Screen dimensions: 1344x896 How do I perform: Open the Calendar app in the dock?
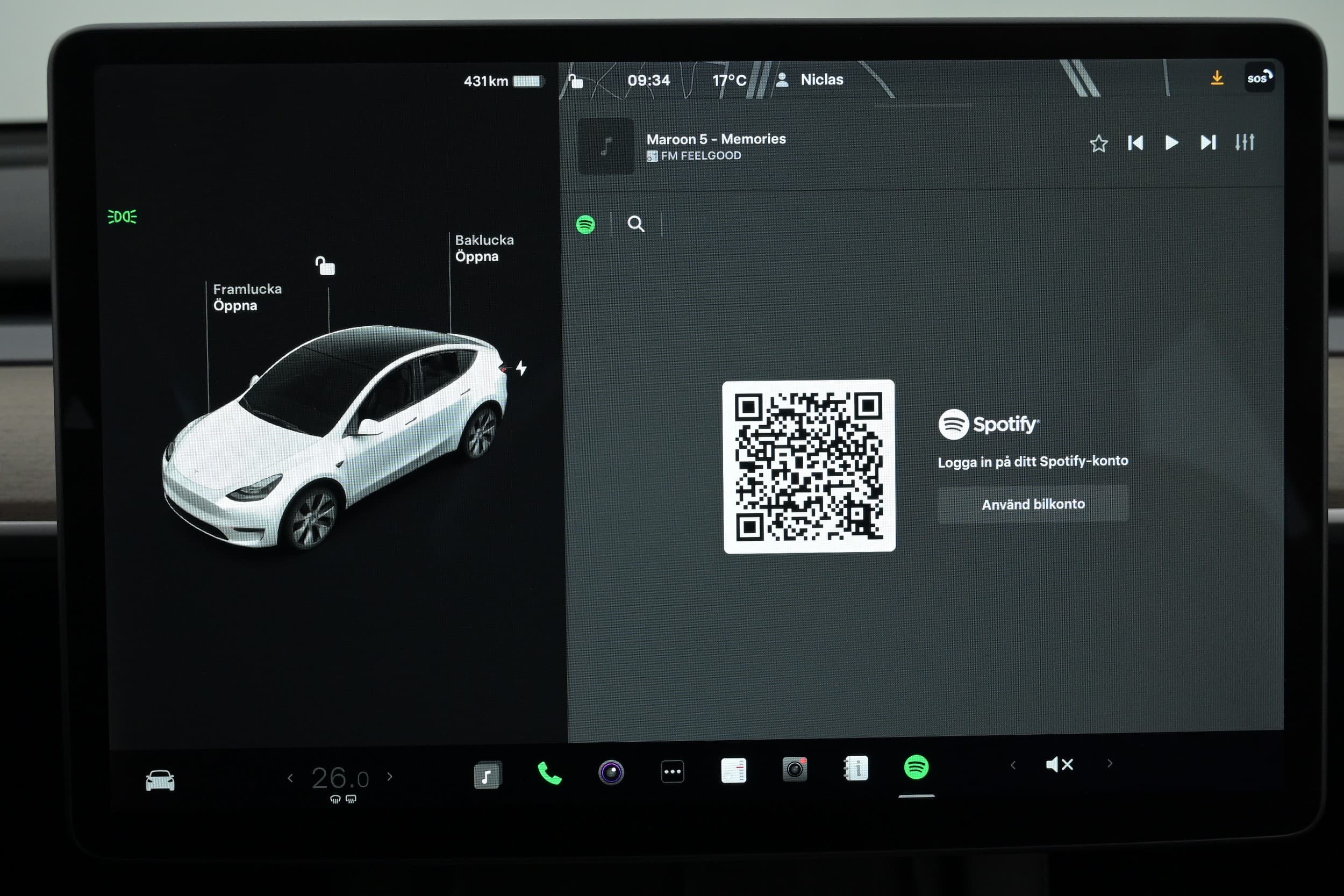tap(734, 770)
